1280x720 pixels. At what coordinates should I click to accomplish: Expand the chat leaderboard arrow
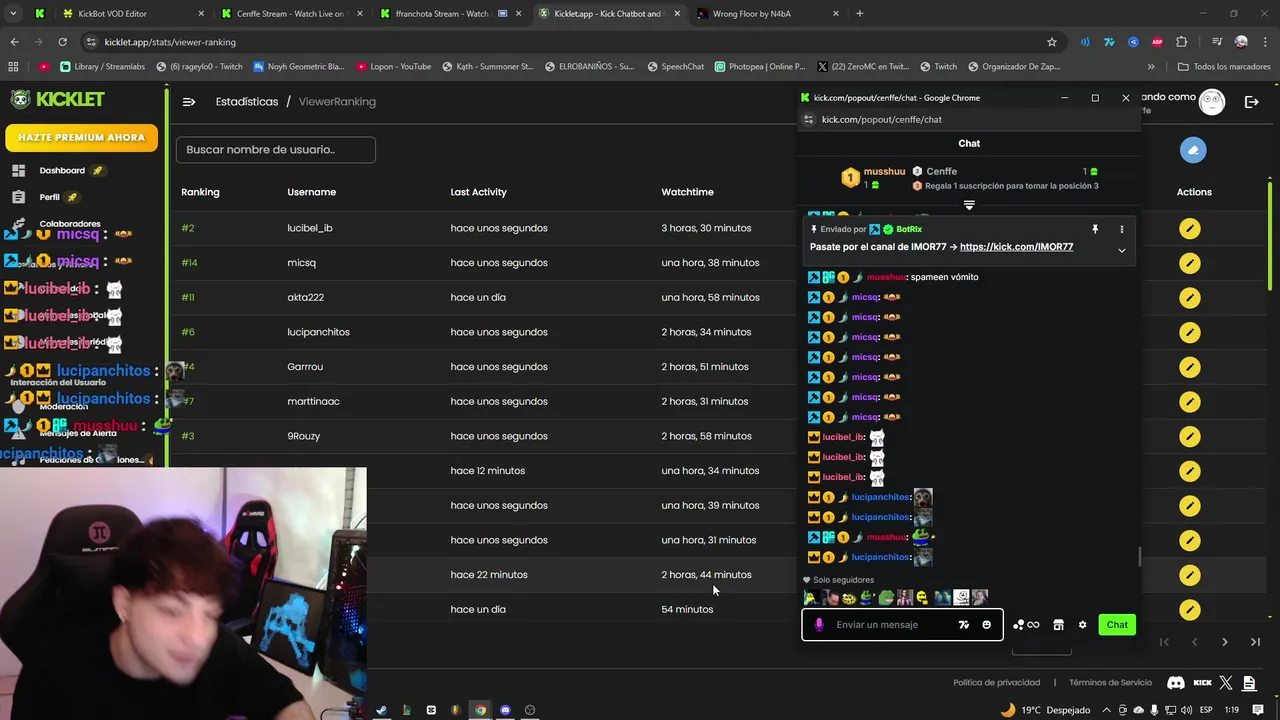[x=969, y=205]
